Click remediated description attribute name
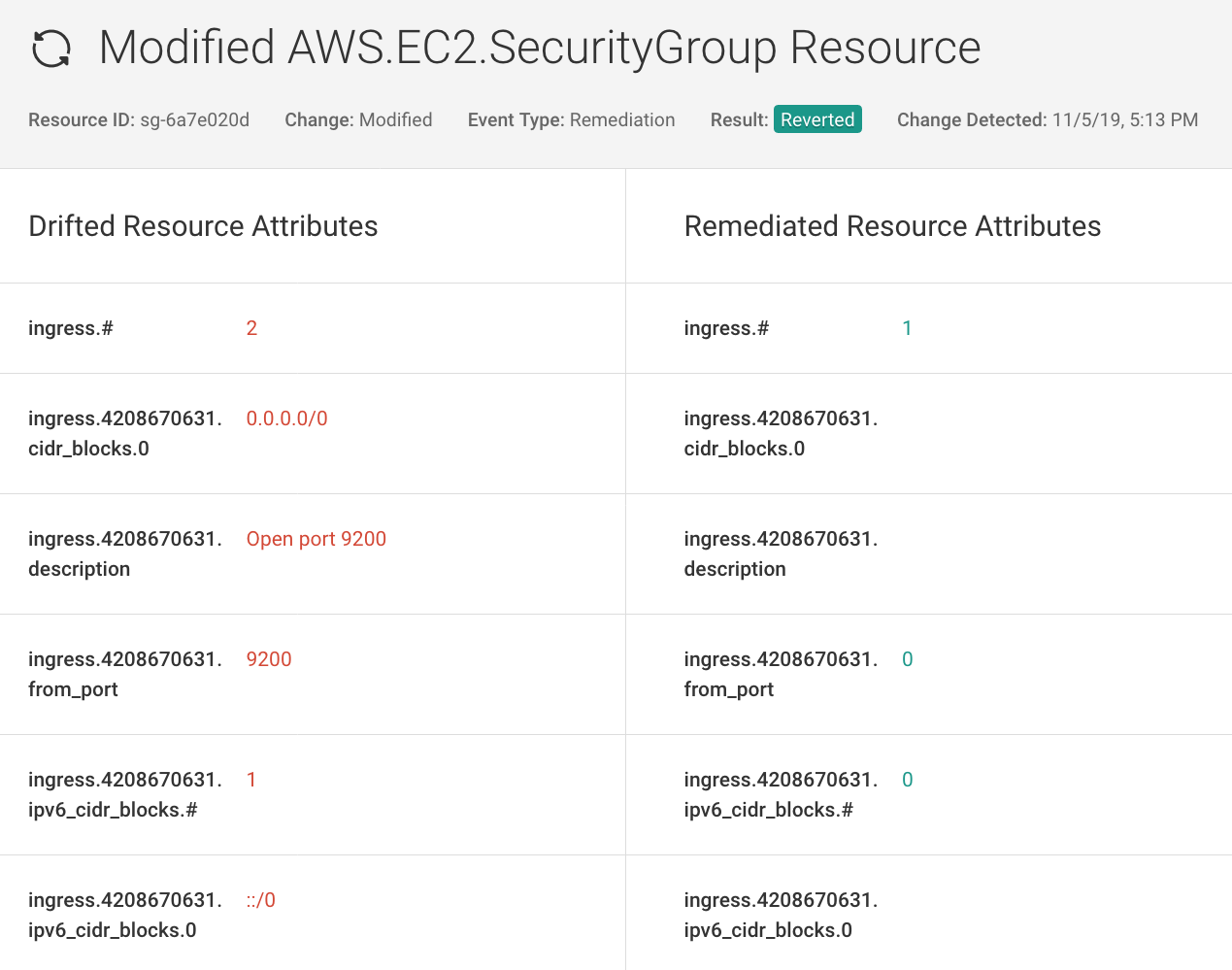Screen dimensions: 1232x970 coord(781,553)
